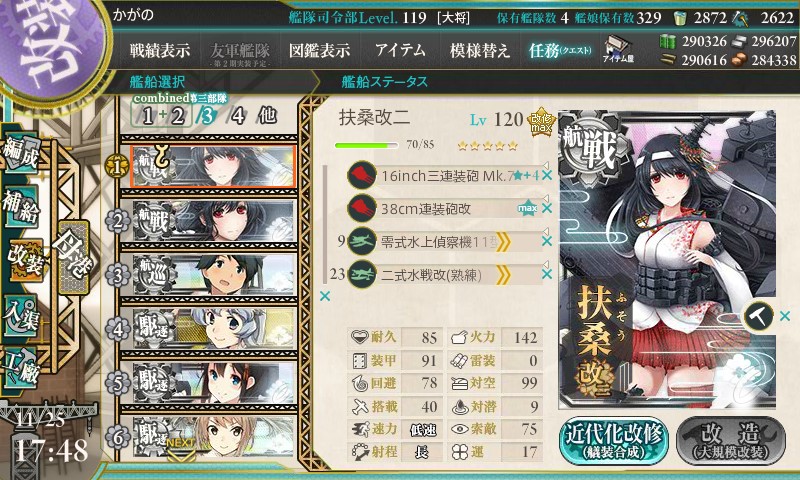Screen dimensions: 800x480
Task: Open the 任務(クエスト) quest menu
Action: 560,50
